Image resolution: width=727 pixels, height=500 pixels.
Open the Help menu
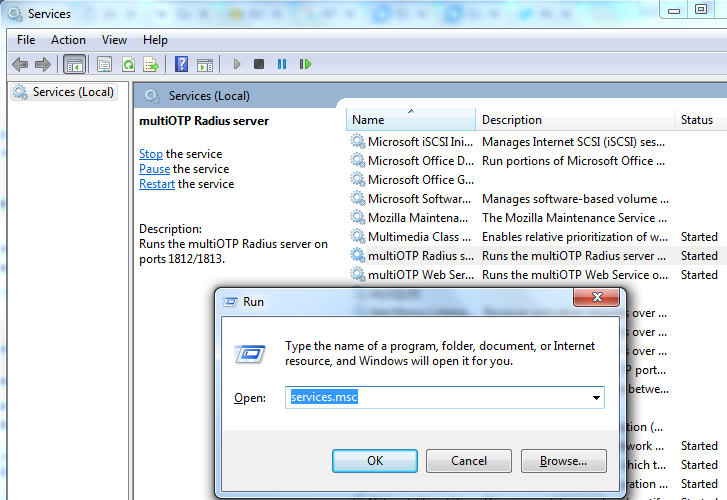pyautogui.click(x=155, y=40)
